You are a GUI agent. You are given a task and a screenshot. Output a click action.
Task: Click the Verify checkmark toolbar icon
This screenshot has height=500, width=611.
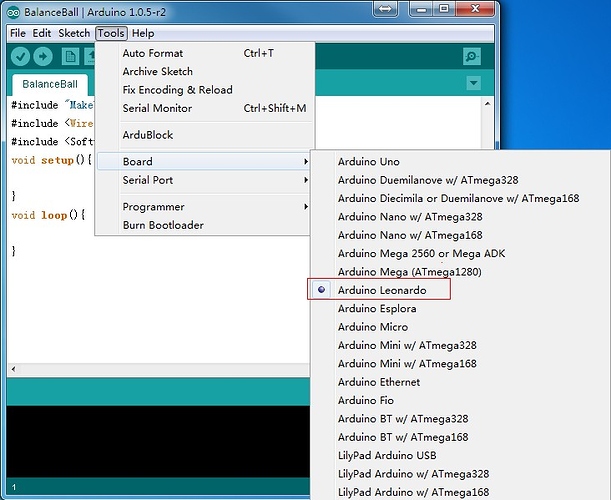point(20,57)
